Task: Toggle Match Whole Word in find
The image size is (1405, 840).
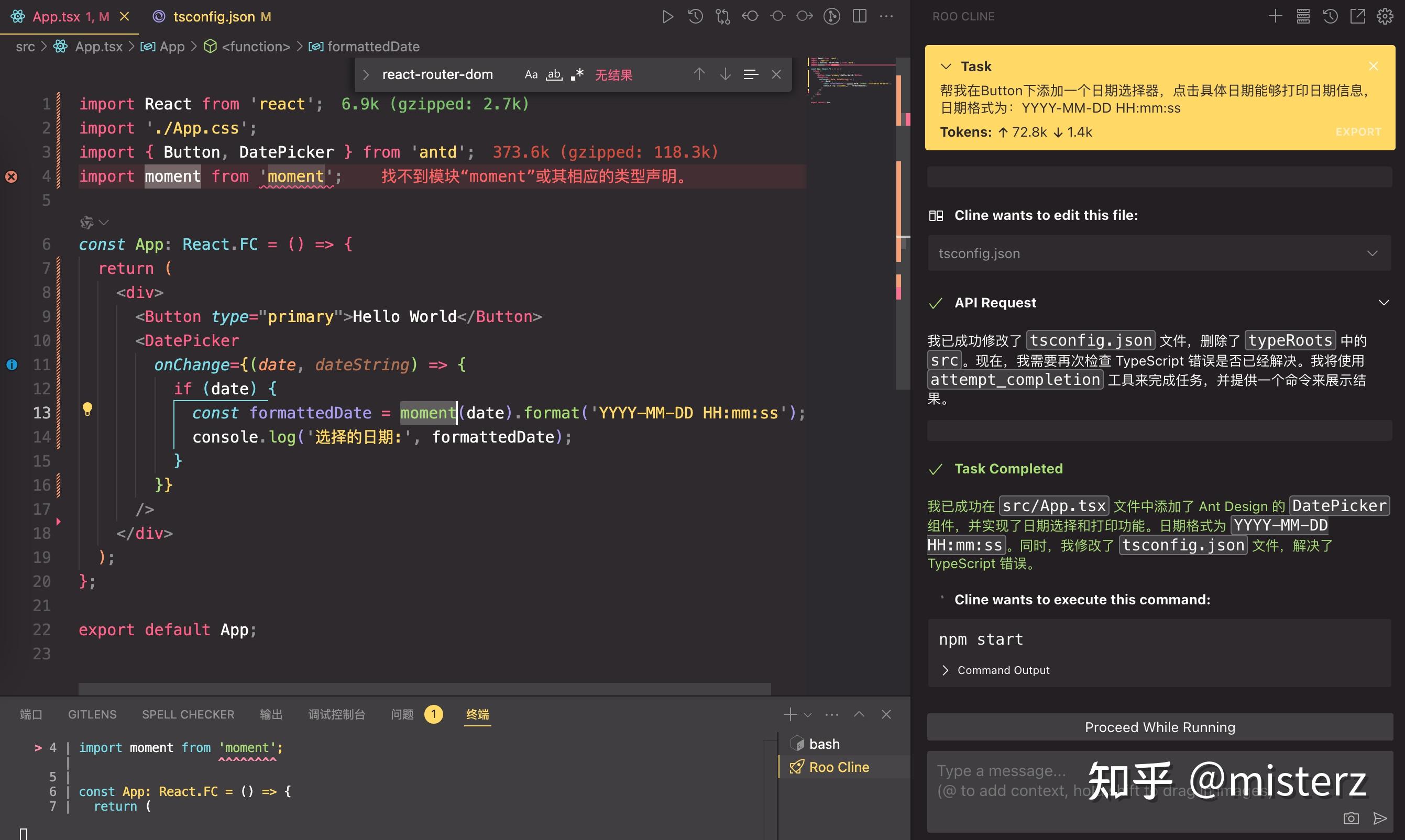Action: coord(554,75)
